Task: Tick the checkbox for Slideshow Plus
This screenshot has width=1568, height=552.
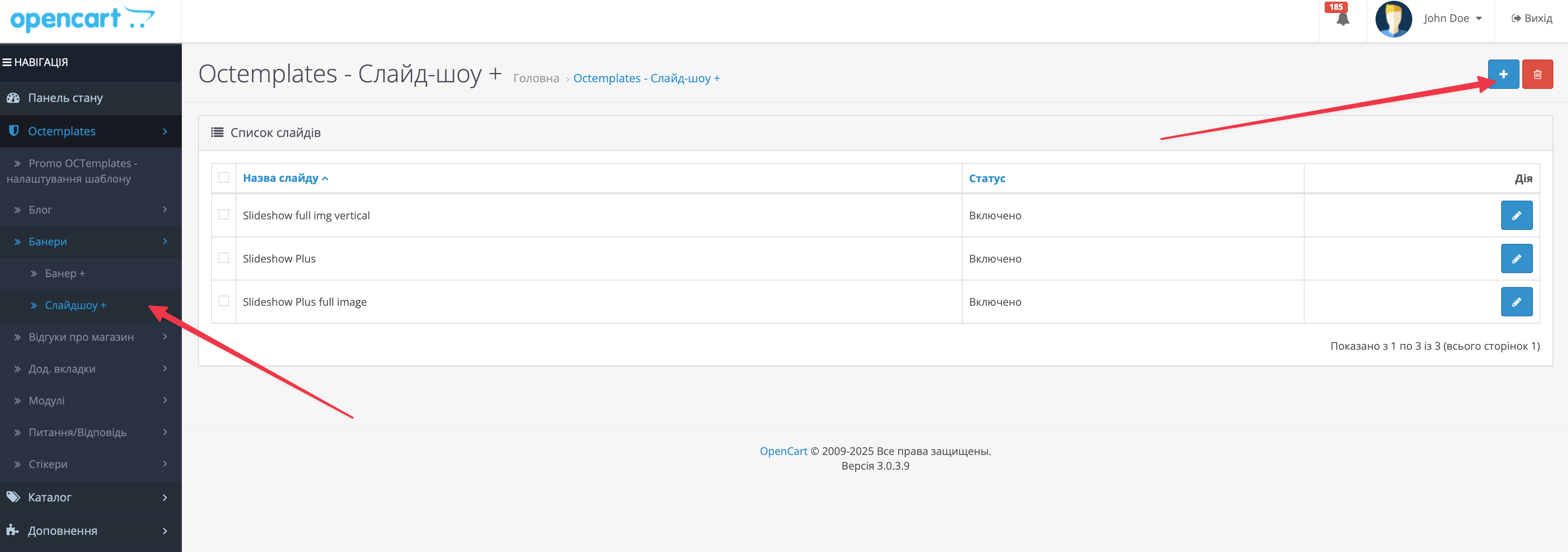Action: pos(224,258)
